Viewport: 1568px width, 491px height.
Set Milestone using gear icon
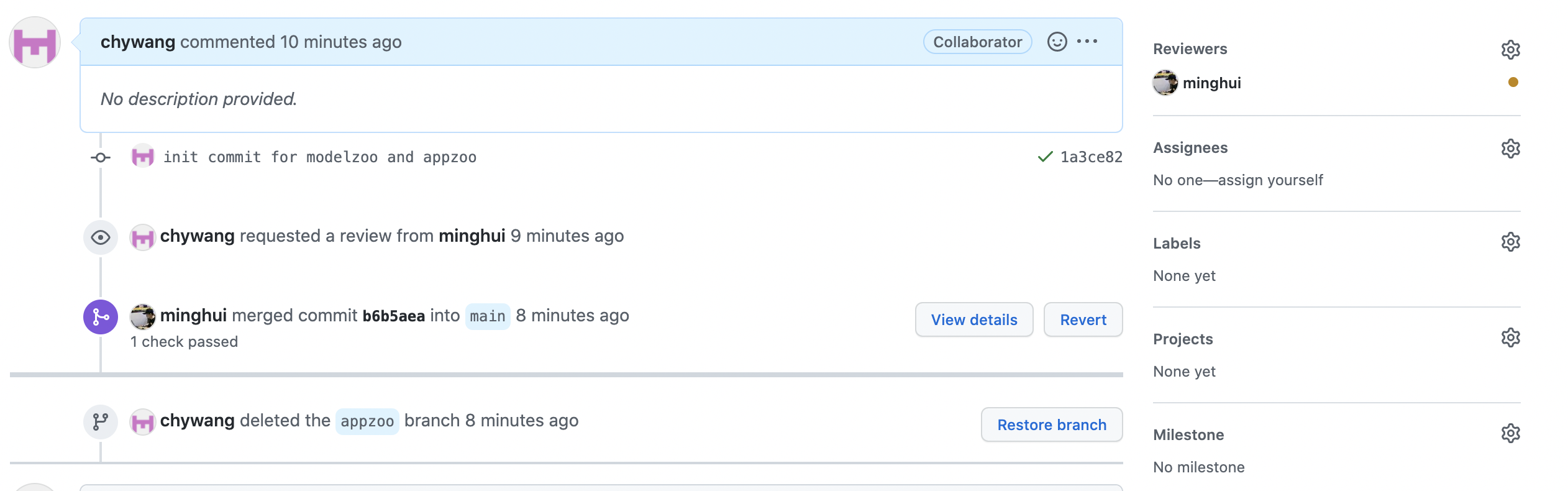(x=1510, y=433)
